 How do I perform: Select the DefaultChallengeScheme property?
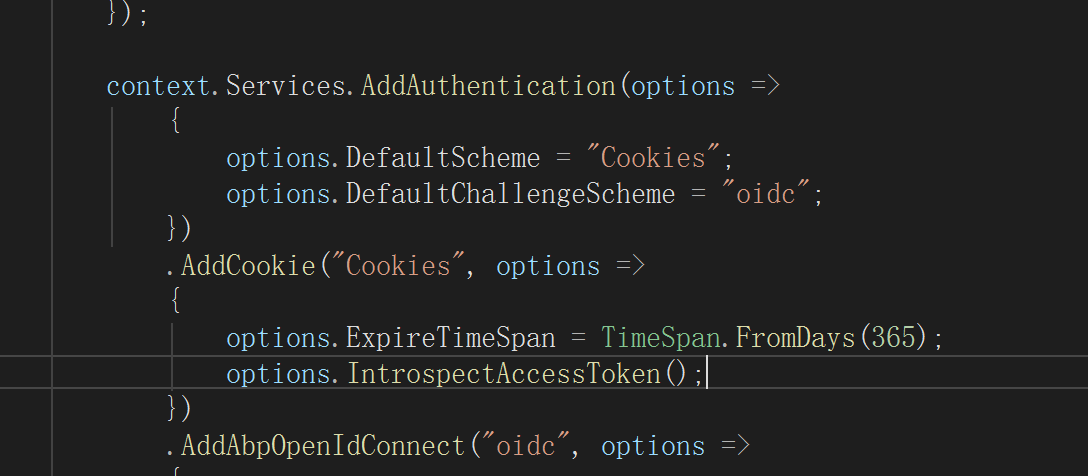tap(510, 193)
